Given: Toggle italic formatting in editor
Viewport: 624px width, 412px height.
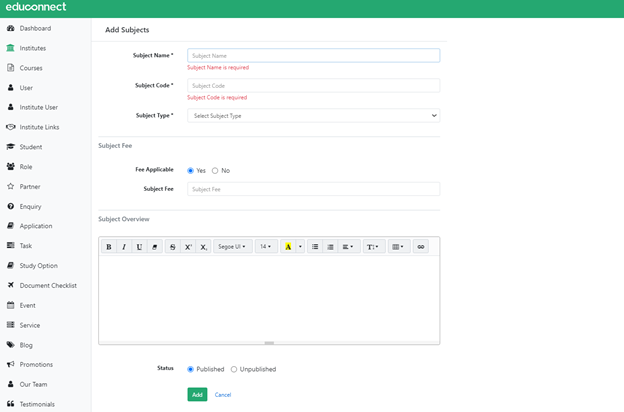Looking at the screenshot, I should pos(124,247).
